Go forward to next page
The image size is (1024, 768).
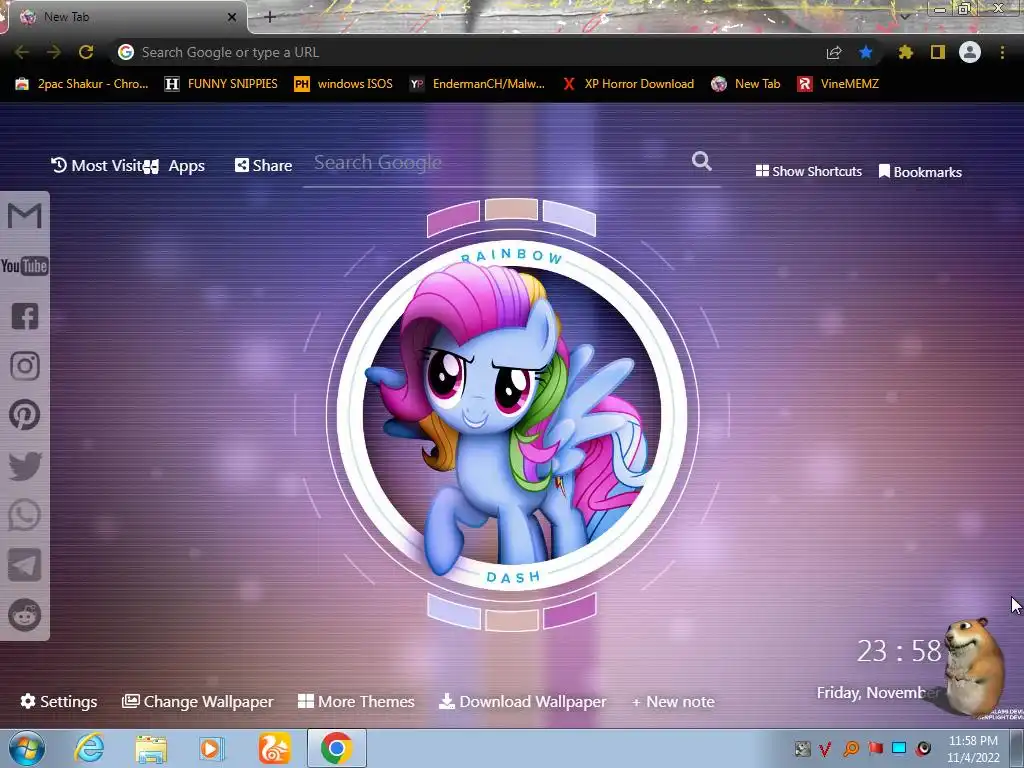(54, 52)
